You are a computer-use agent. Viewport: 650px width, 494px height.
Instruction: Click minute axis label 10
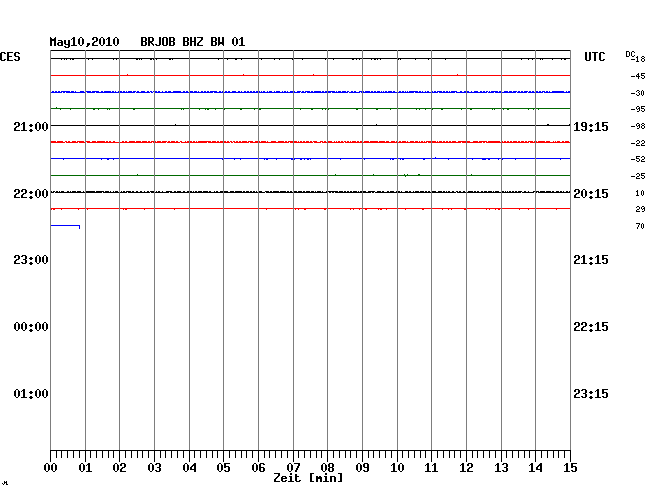click(397, 468)
